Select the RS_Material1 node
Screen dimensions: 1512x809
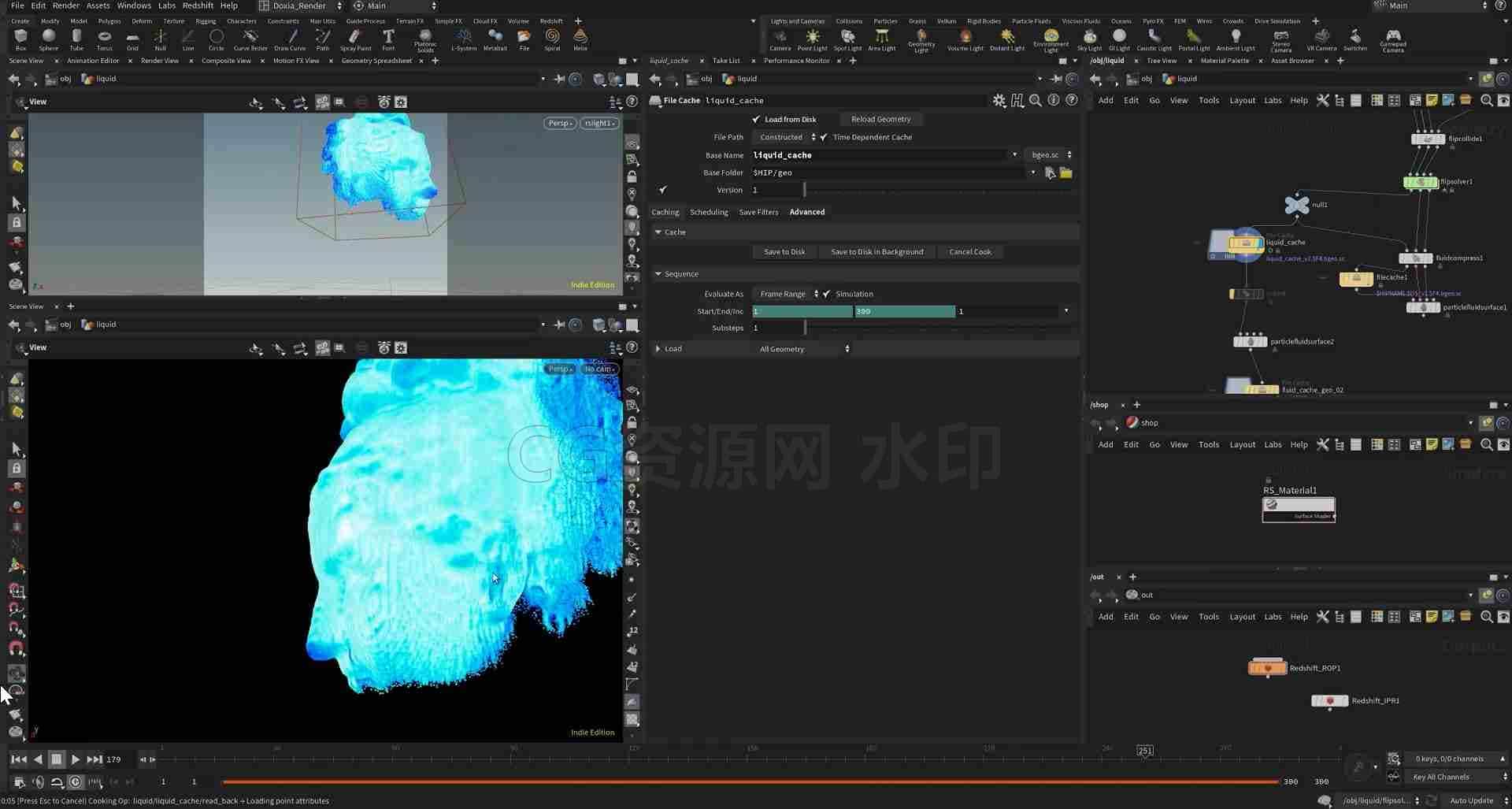(1299, 509)
